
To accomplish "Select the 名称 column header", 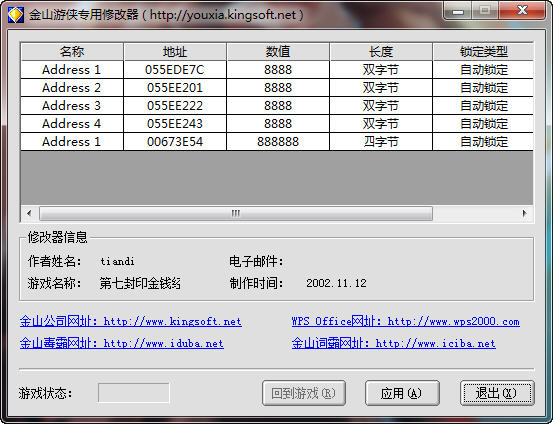I will (72, 52).
